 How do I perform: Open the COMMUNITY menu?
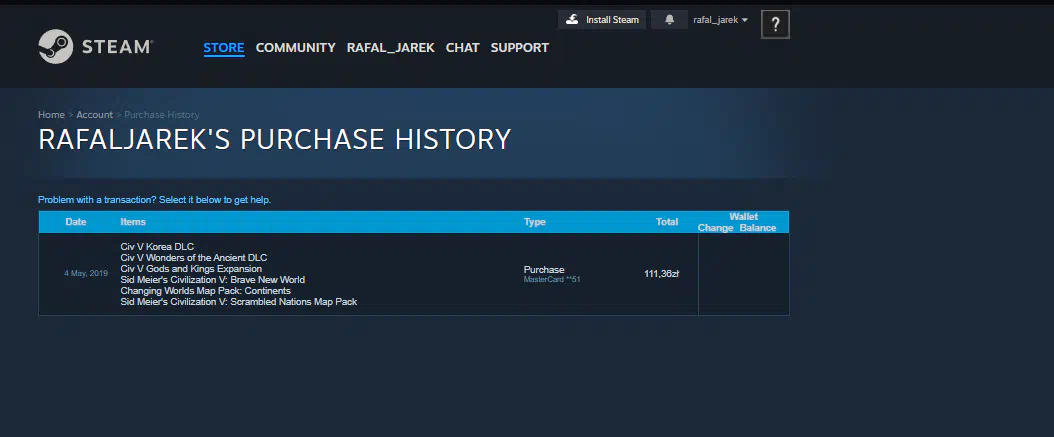295,48
